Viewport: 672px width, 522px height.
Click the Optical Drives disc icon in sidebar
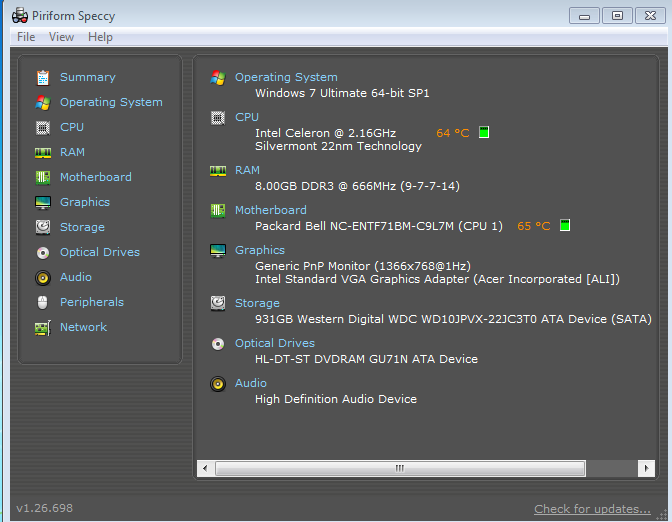43,252
